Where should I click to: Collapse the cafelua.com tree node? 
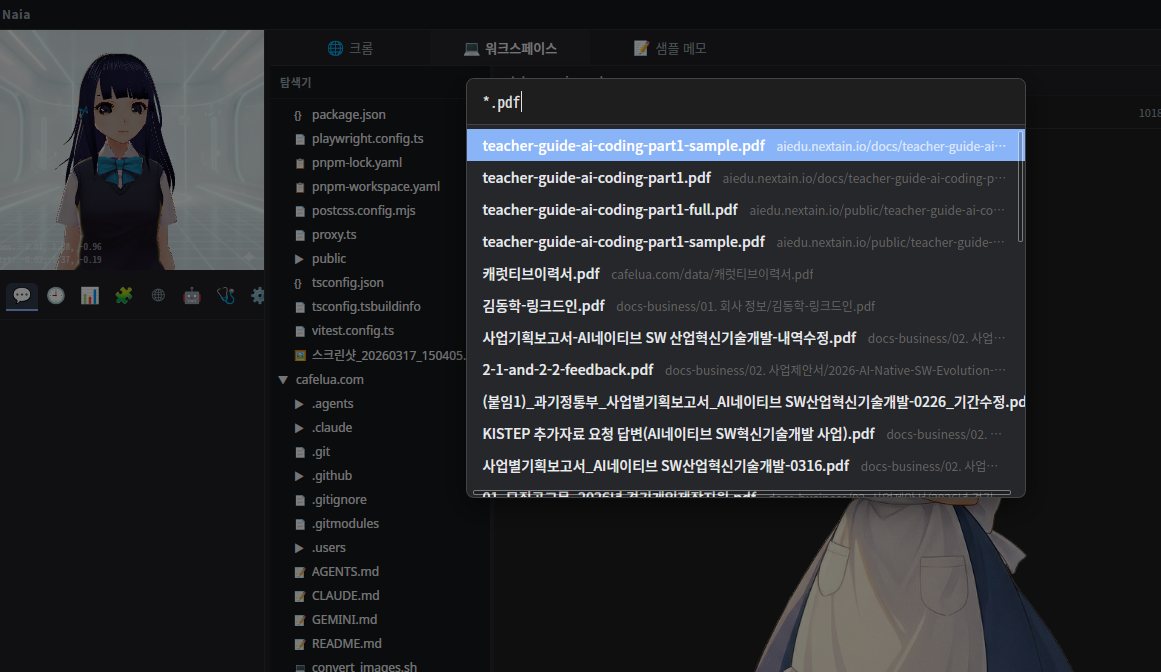tap(282, 379)
